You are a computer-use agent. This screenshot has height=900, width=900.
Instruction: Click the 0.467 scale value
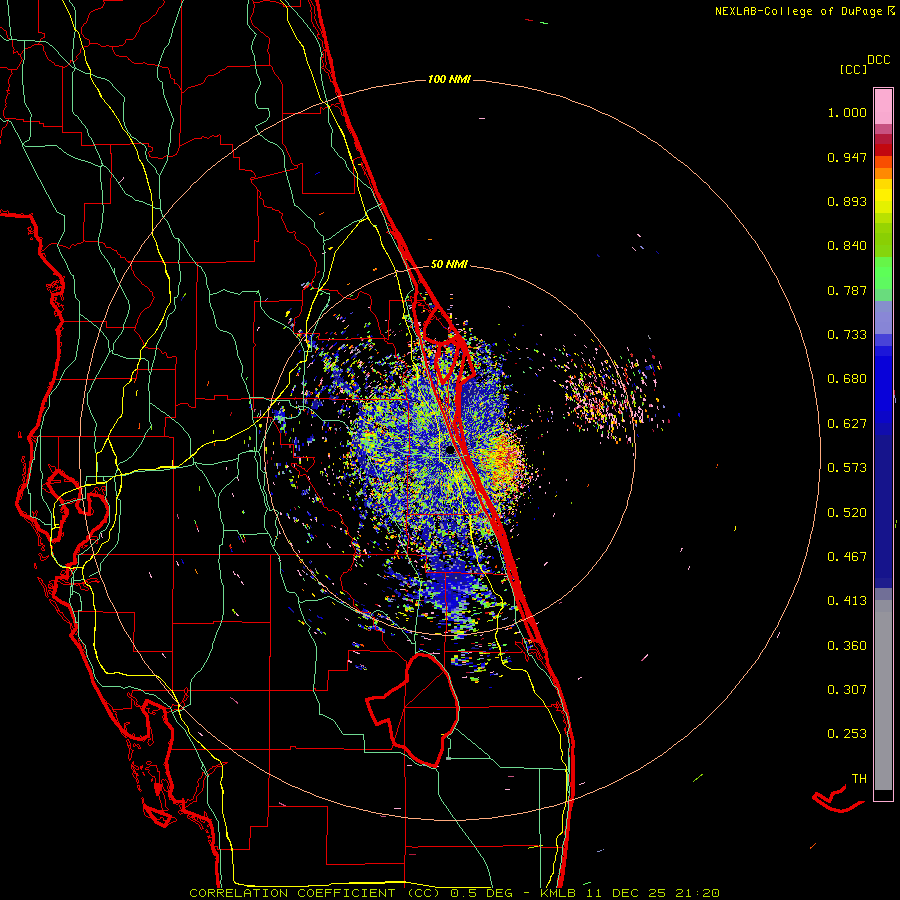pos(847,557)
